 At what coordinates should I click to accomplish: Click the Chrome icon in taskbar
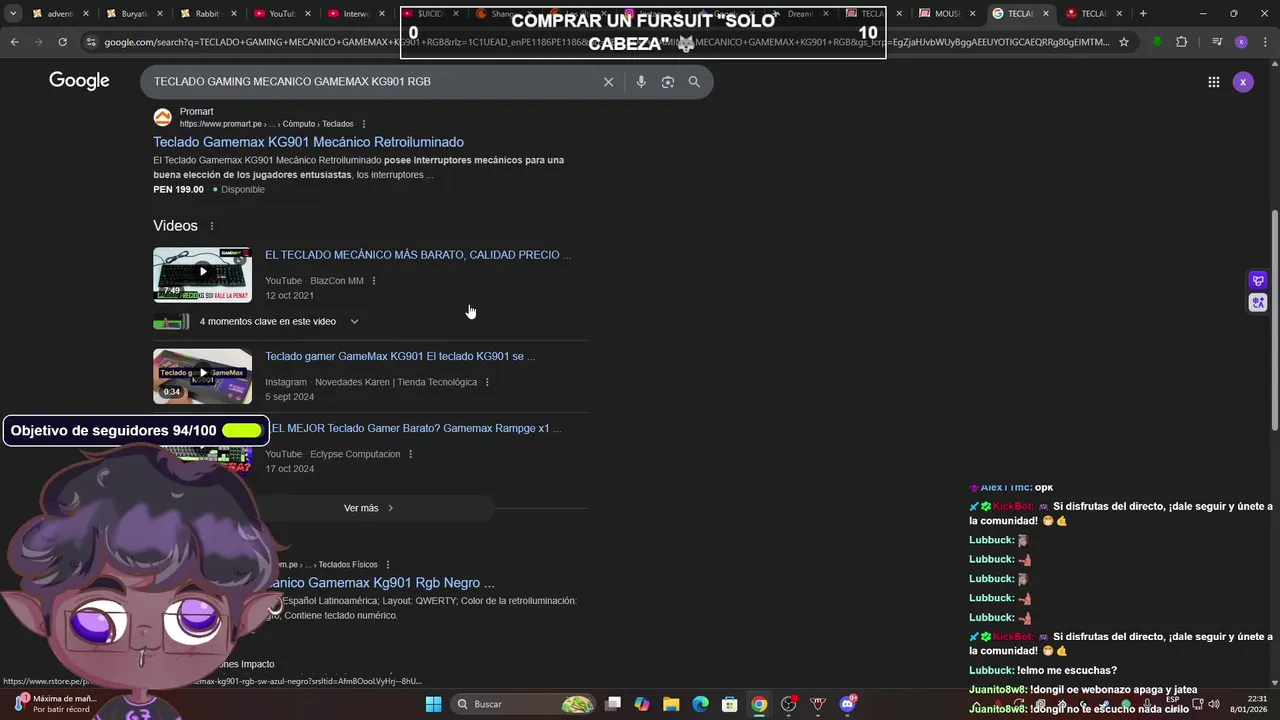tap(759, 704)
